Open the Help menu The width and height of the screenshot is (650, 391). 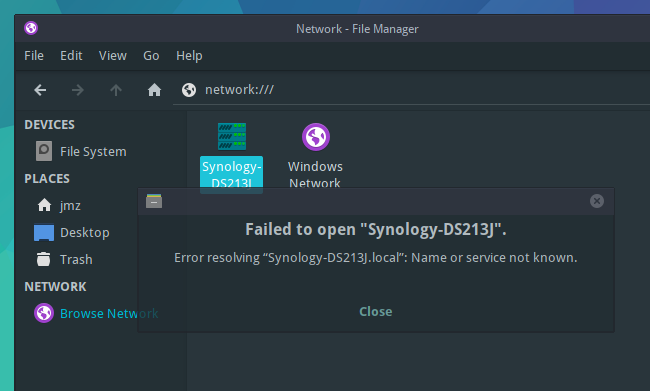[x=189, y=56]
